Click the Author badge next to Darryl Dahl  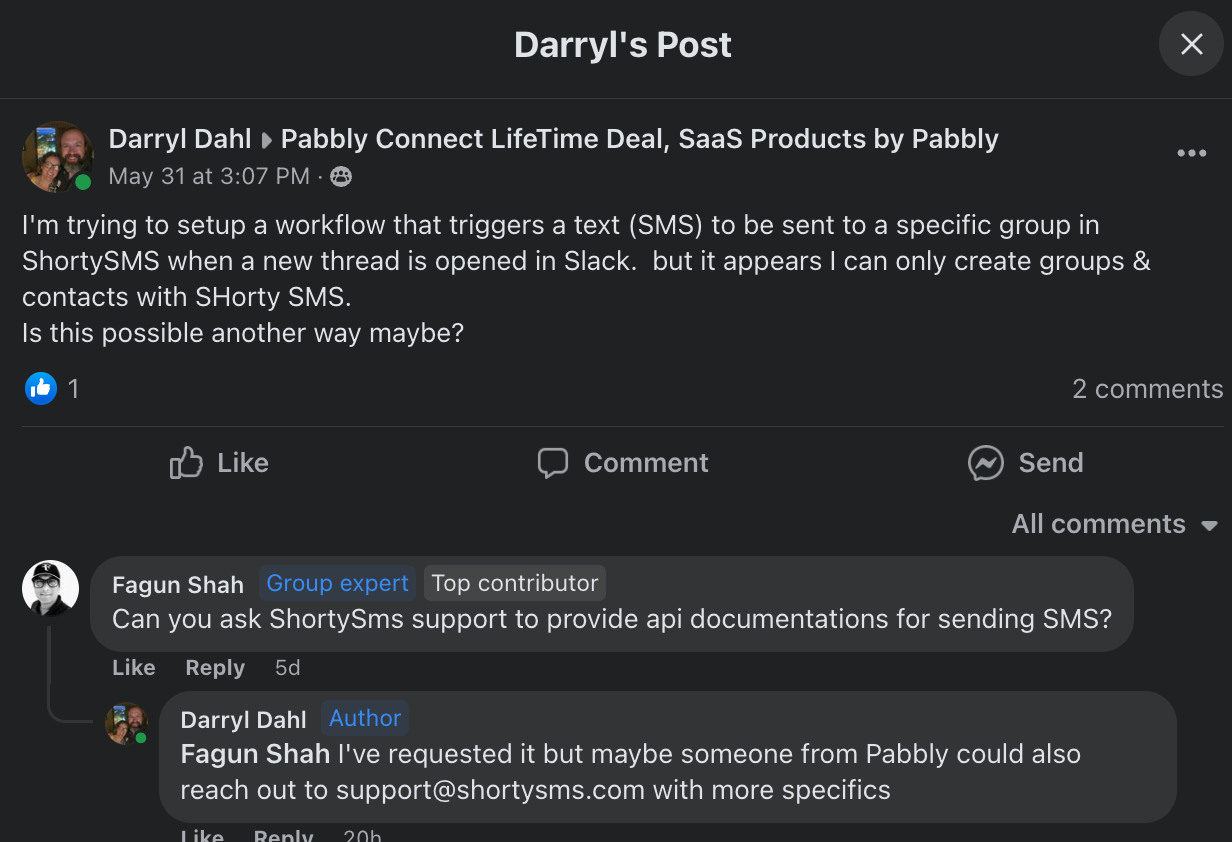click(365, 718)
